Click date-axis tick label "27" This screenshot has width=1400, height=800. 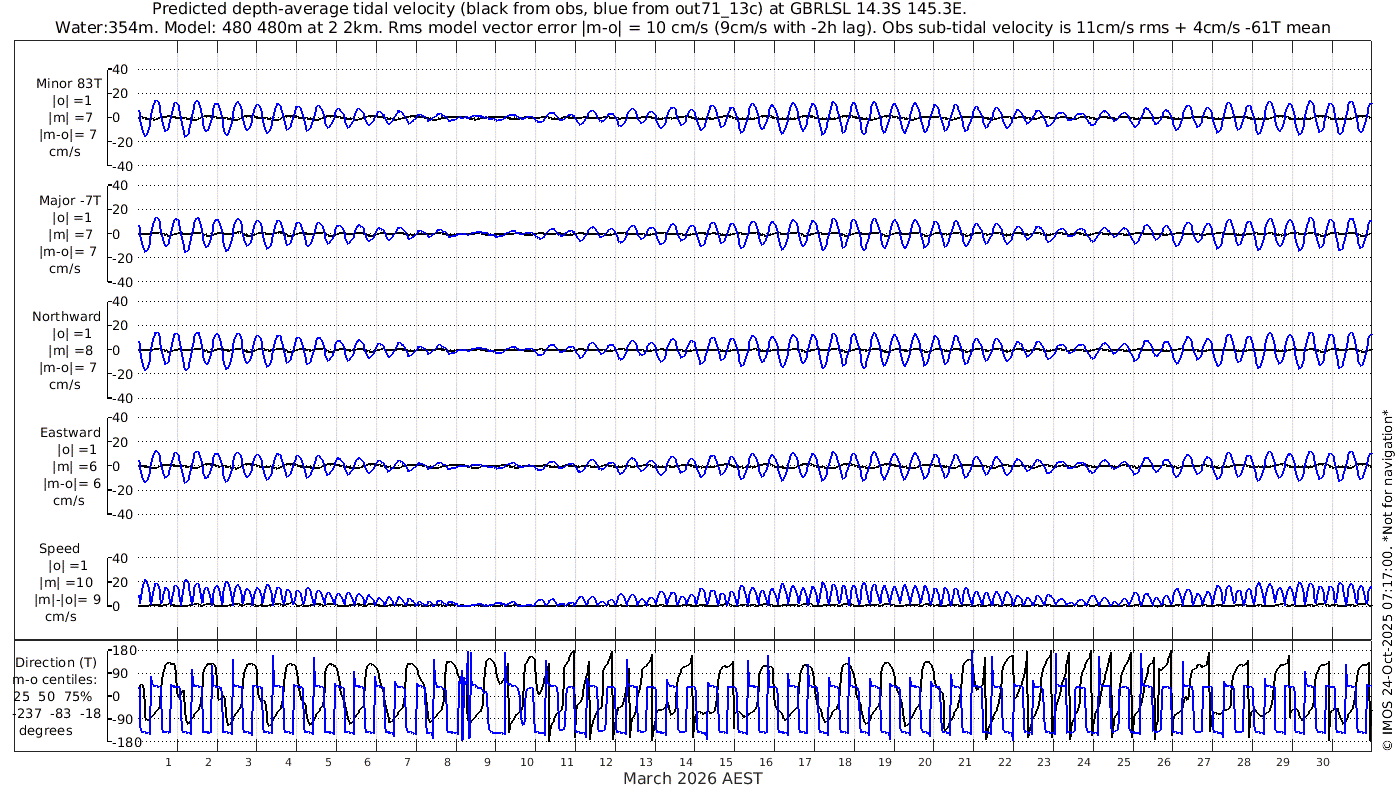click(1204, 762)
